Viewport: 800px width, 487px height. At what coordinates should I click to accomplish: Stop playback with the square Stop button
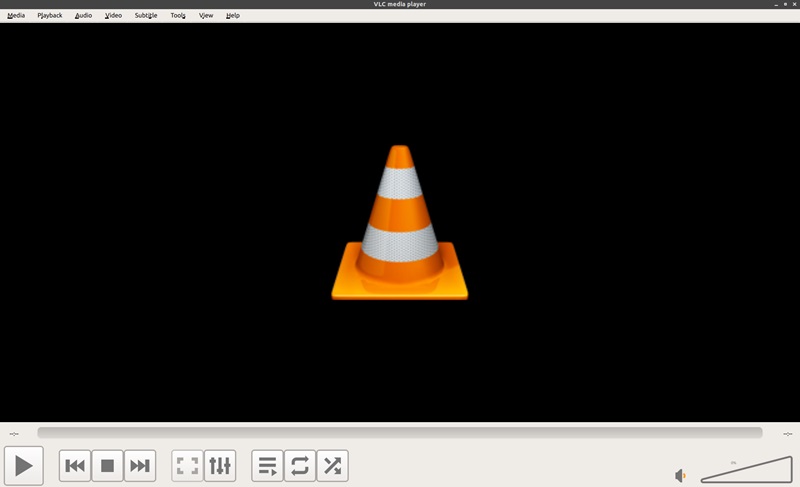click(x=107, y=466)
